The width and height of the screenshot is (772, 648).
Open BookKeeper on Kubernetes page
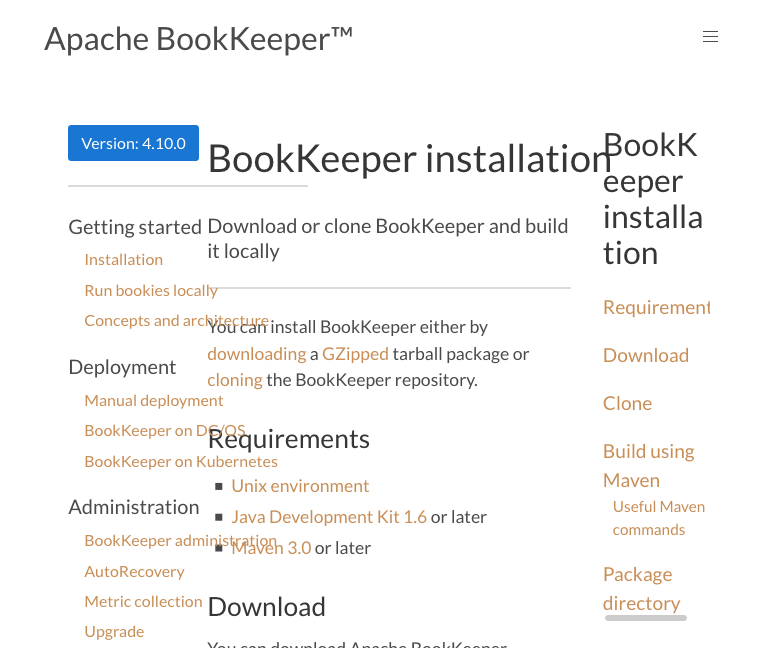181,462
